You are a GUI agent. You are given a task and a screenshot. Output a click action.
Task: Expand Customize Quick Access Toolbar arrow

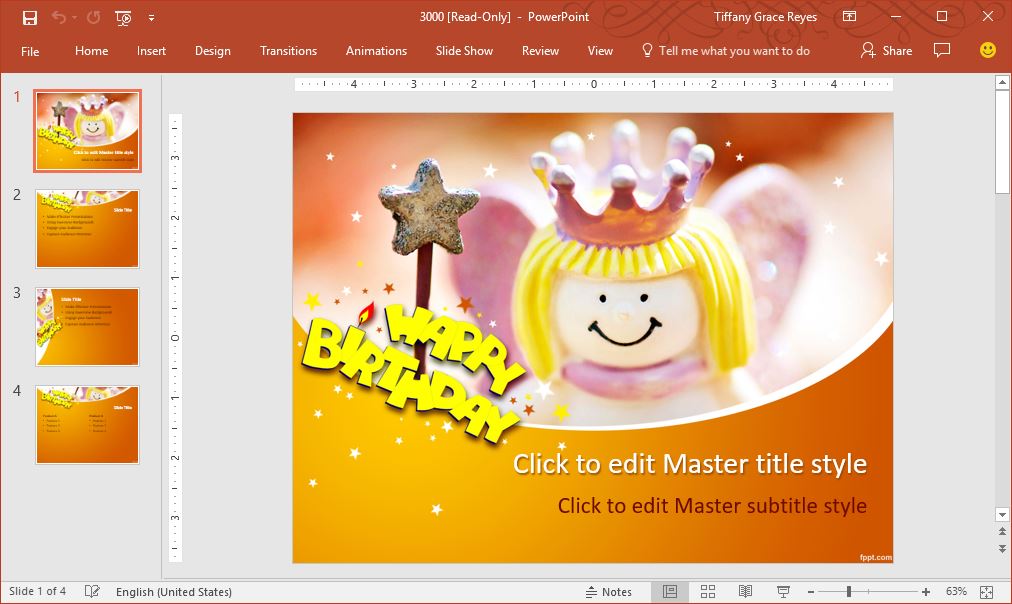pos(151,18)
